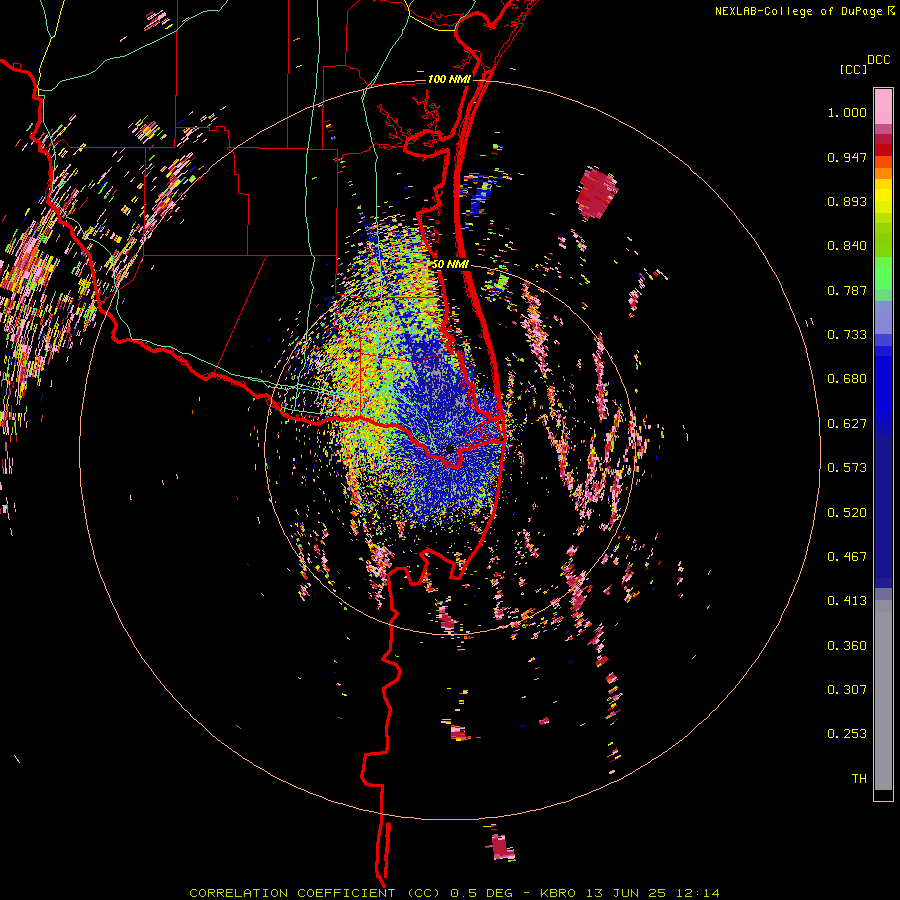Select the 0.787 color scale value
Image resolution: width=900 pixels, height=900 pixels.
point(847,290)
